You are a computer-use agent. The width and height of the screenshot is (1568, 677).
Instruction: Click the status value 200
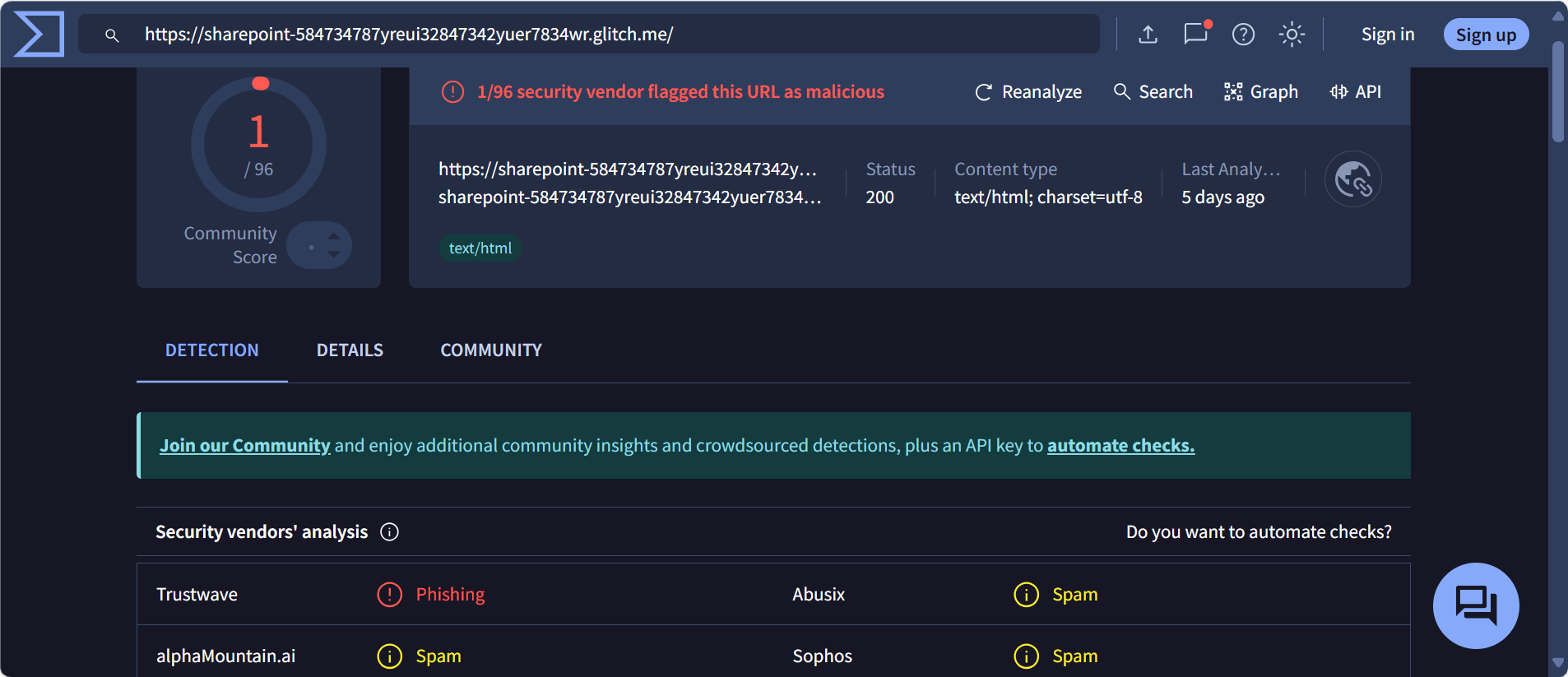pos(879,197)
